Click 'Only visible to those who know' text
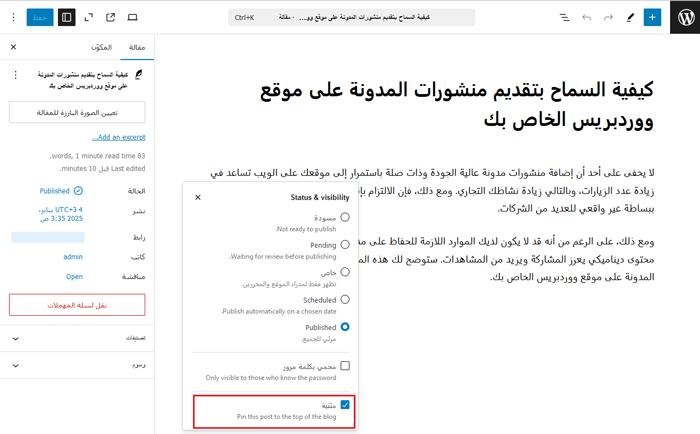This screenshot has height=434, width=700. pos(271,378)
